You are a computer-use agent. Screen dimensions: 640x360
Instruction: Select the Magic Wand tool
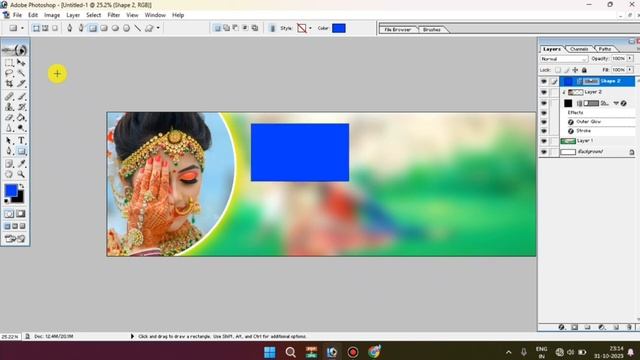click(x=21, y=73)
